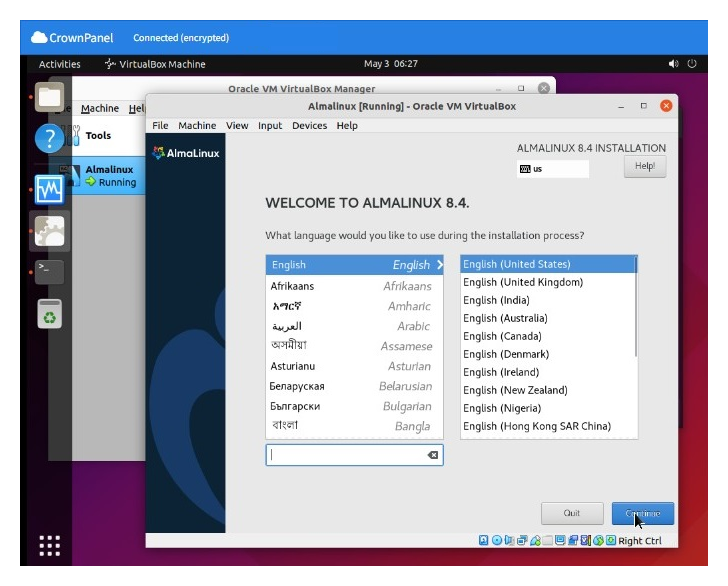The image size is (728, 586).
Task: Click the recording status icon
Action: [573, 540]
